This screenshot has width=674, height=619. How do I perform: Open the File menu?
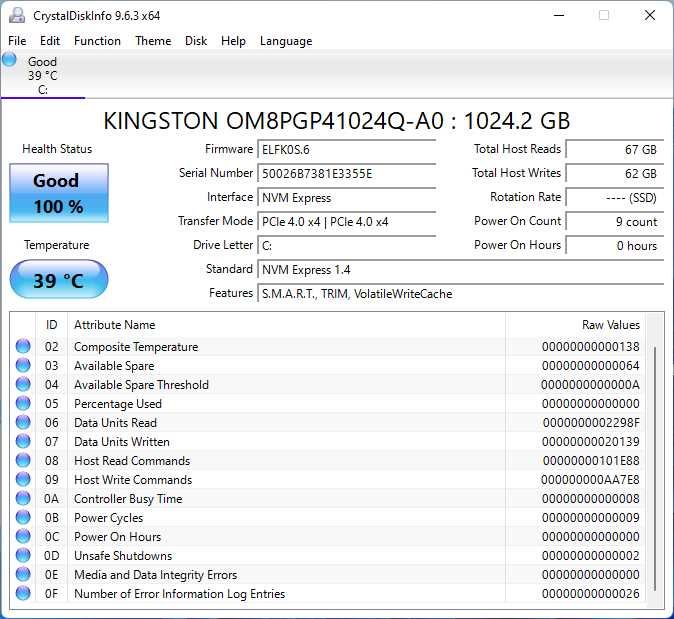(x=17, y=41)
